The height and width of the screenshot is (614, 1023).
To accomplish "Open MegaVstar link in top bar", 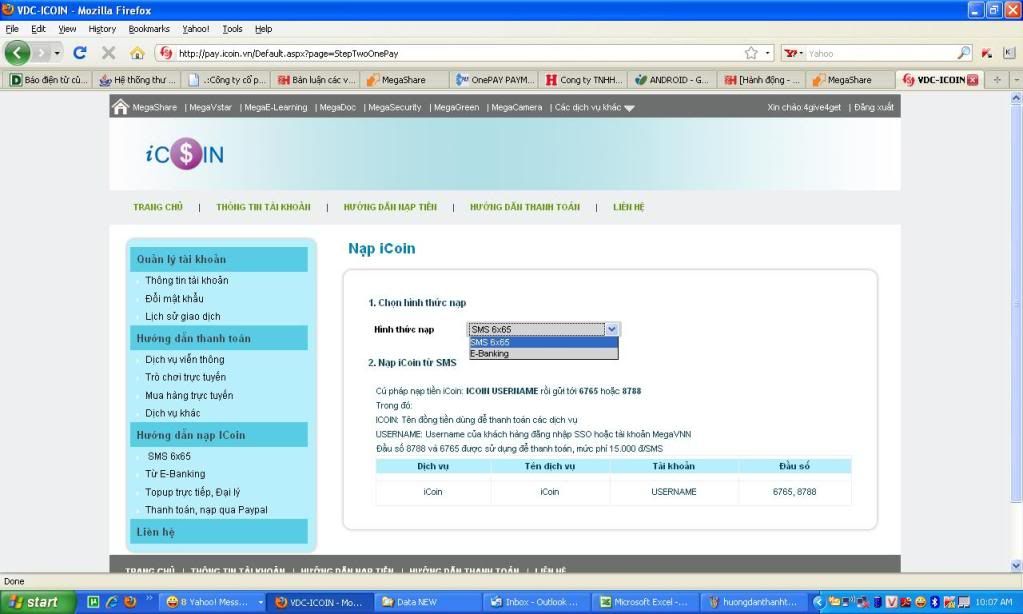I will click(x=210, y=108).
